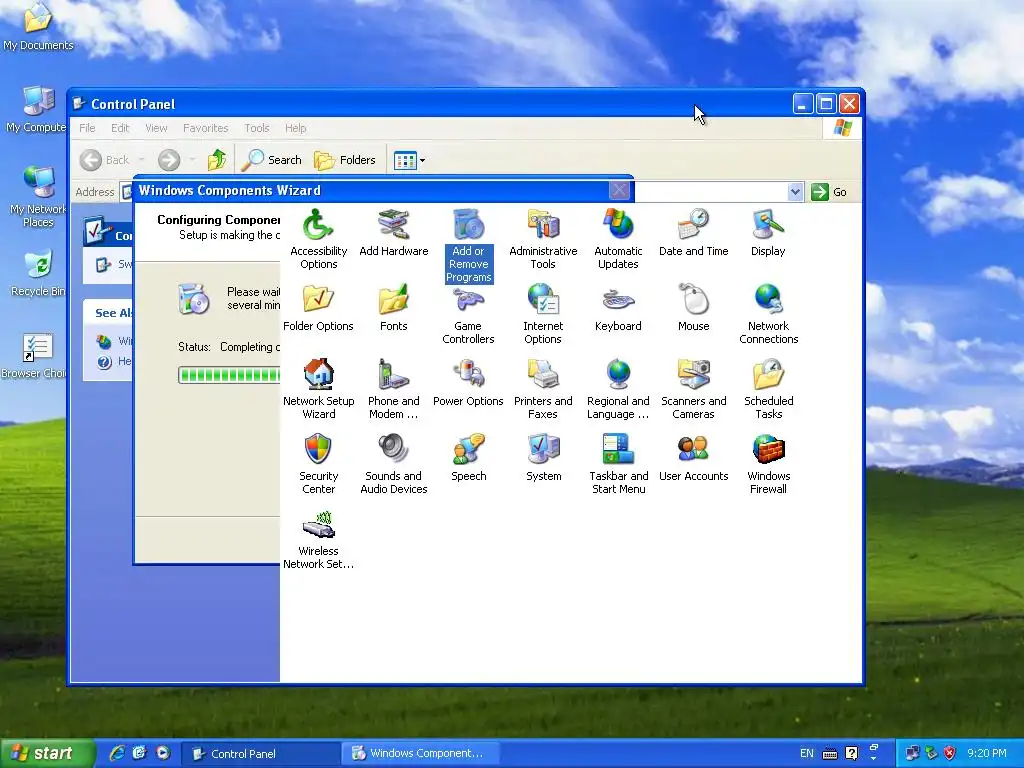Open Security Center icon

[x=318, y=464]
